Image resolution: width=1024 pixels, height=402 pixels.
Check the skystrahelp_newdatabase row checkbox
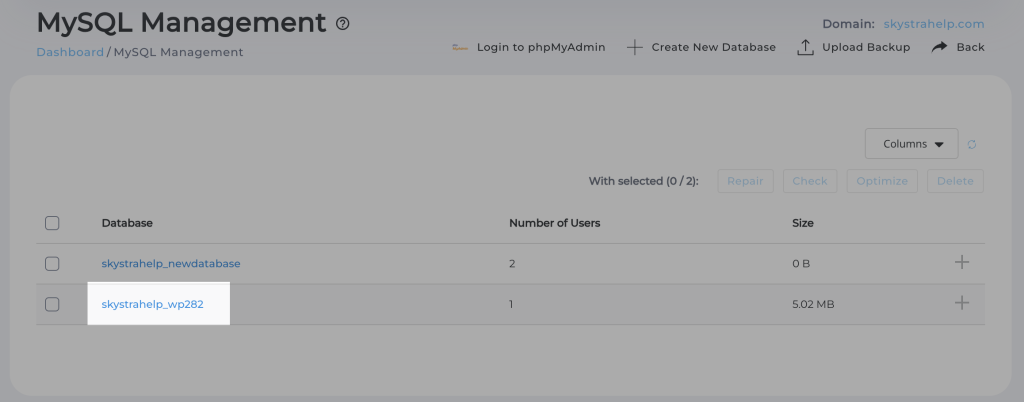coord(52,264)
